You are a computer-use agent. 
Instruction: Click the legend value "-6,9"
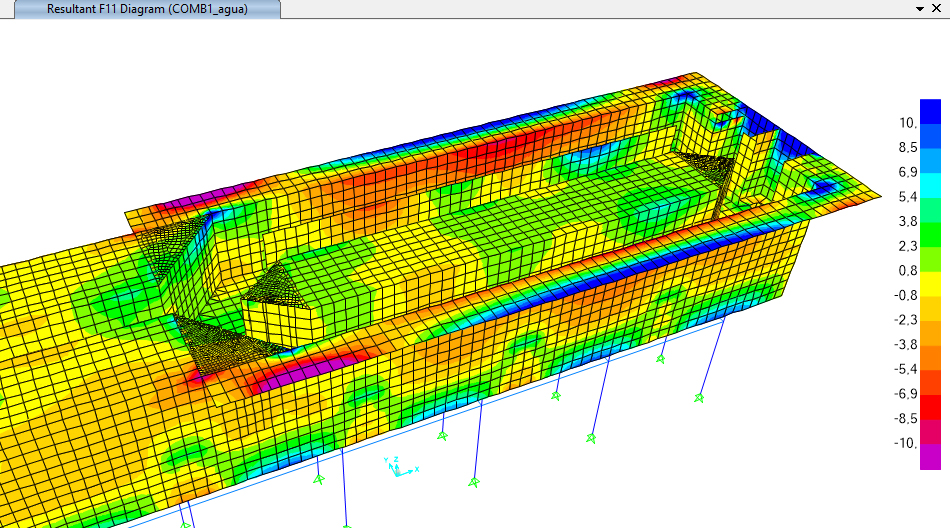tap(906, 394)
